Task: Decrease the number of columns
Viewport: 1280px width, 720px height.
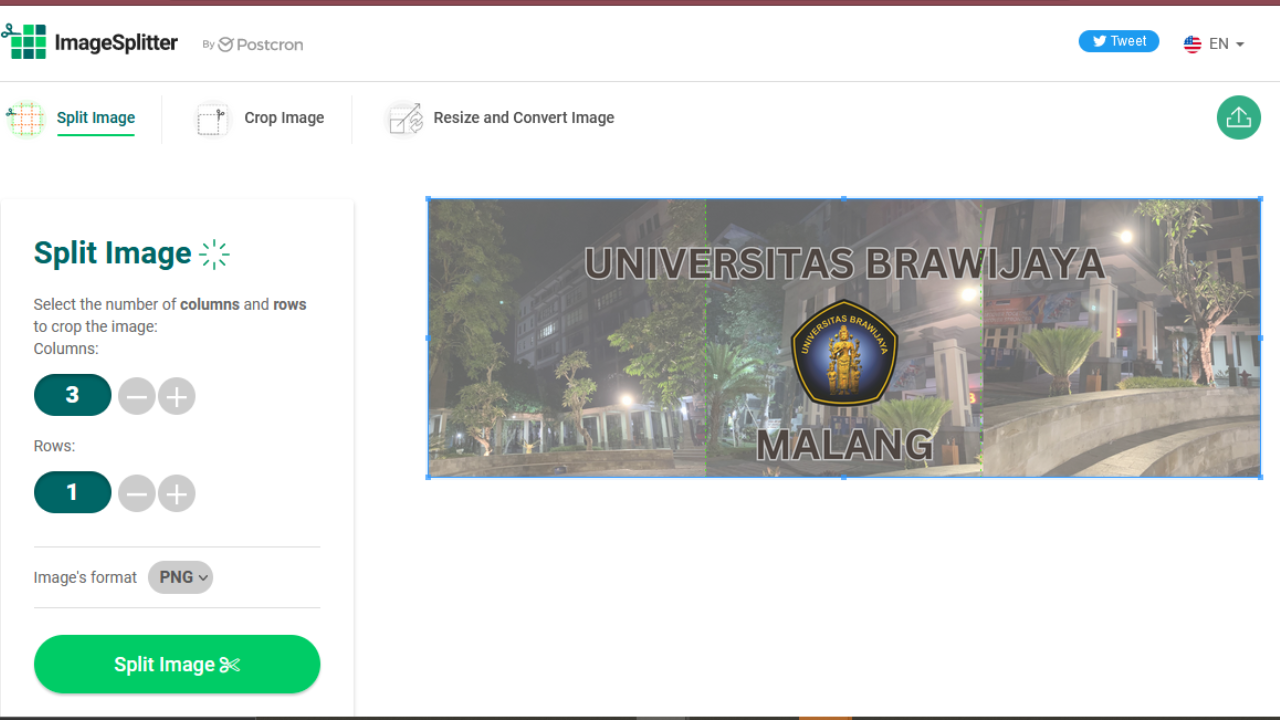Action: [137, 397]
